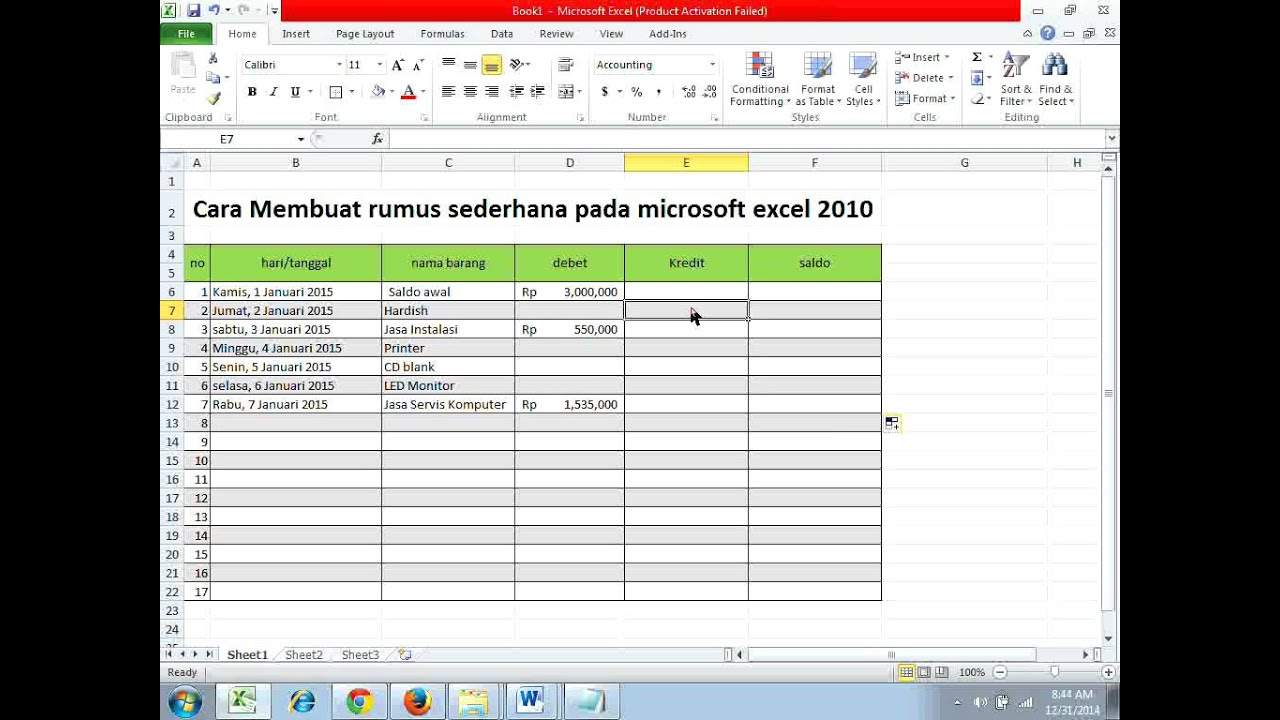Click the Merge & Center icon

[x=566, y=92]
